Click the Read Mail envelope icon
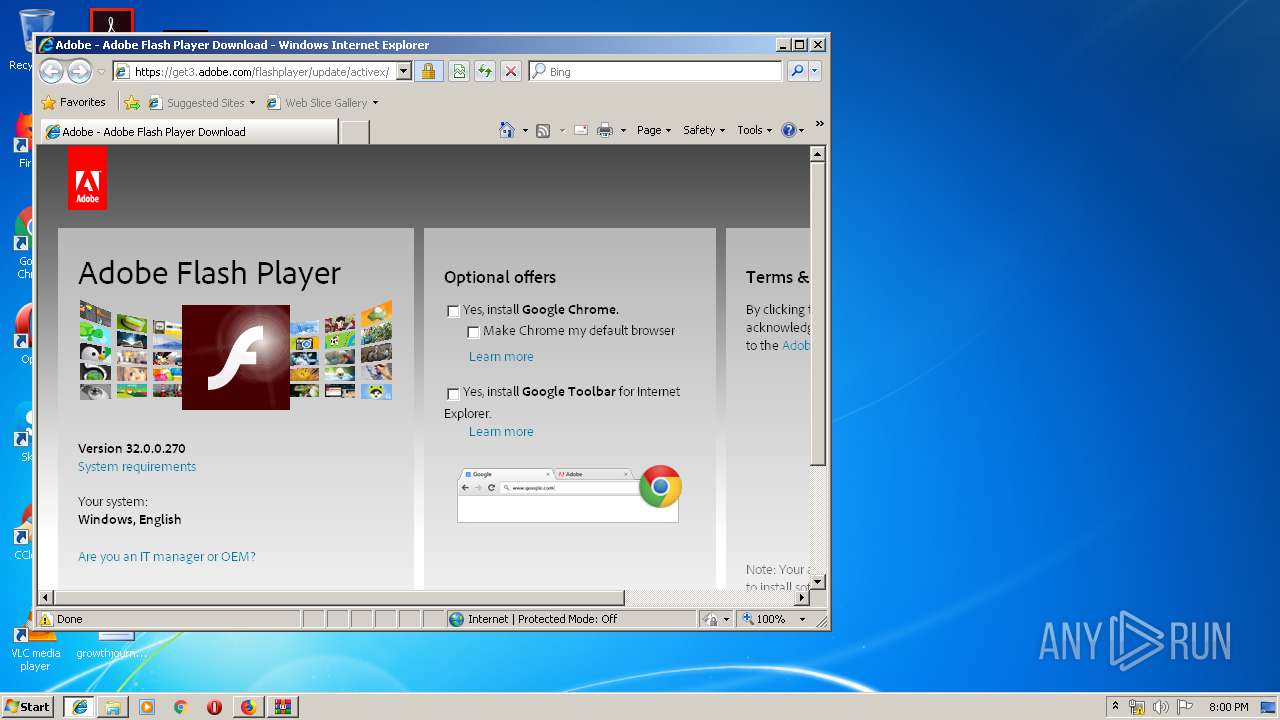The width and height of the screenshot is (1280, 720). (581, 130)
